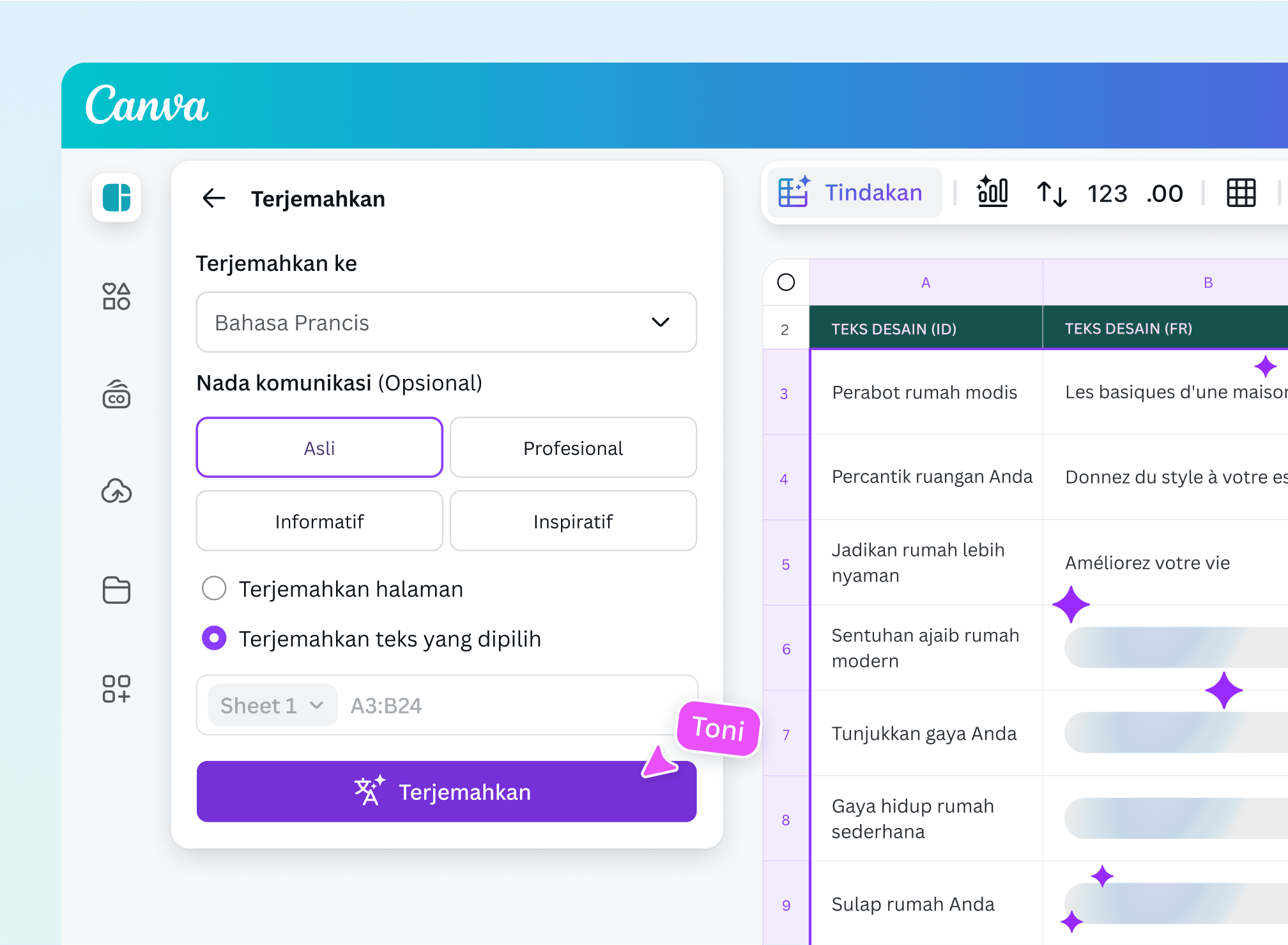
Task: Click the 123 number formatting icon
Action: (1107, 192)
